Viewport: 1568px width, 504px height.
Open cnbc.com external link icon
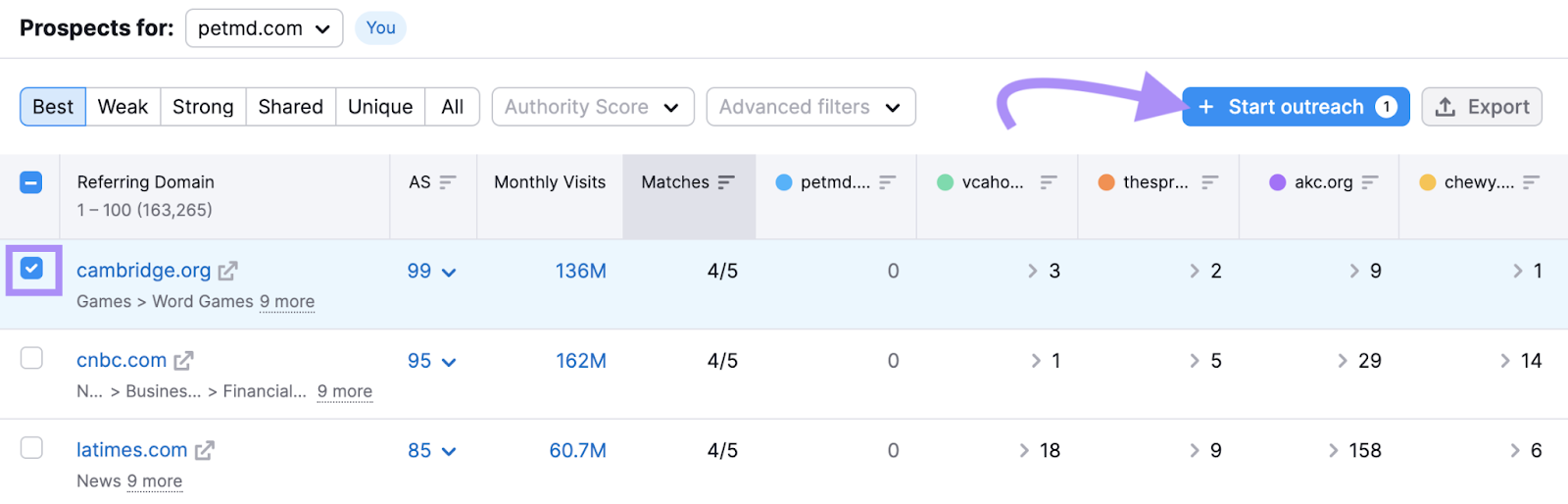point(183,361)
